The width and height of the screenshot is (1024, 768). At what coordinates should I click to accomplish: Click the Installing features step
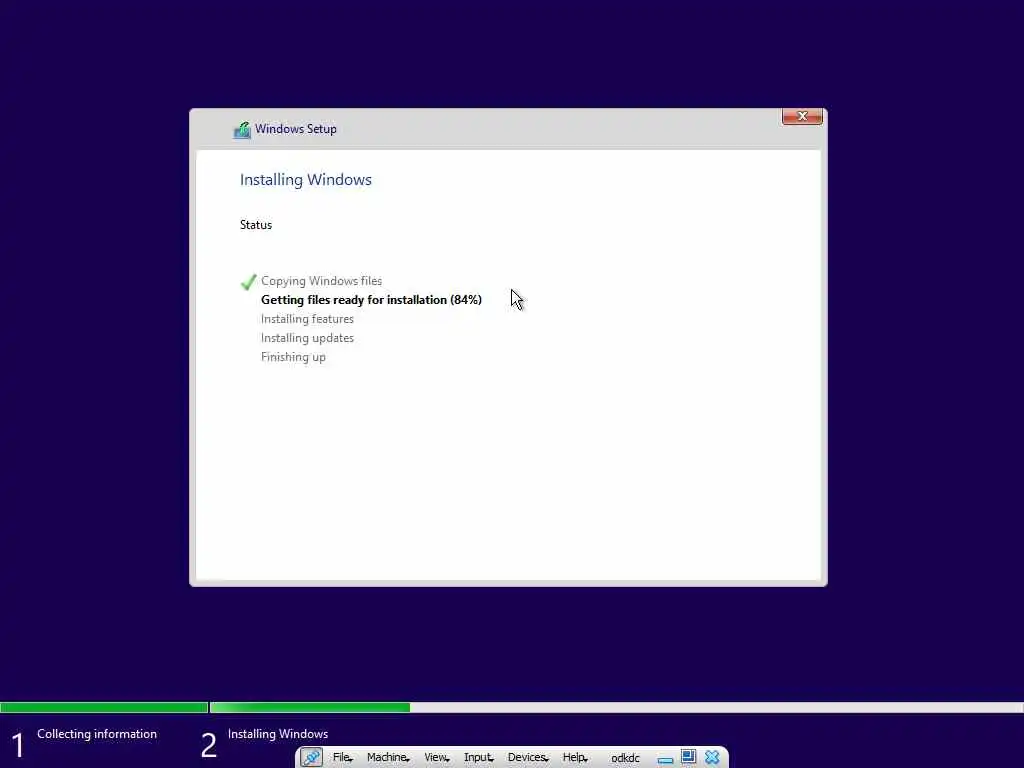(307, 319)
